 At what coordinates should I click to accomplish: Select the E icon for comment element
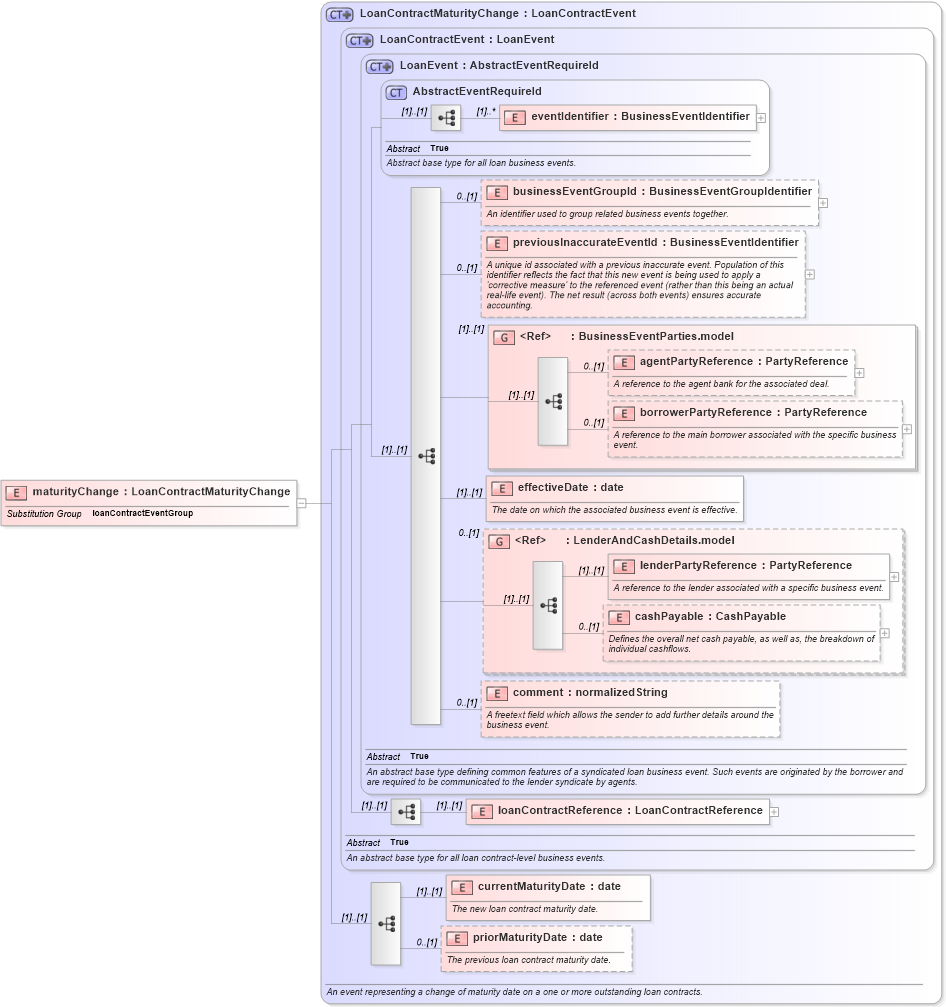point(496,692)
